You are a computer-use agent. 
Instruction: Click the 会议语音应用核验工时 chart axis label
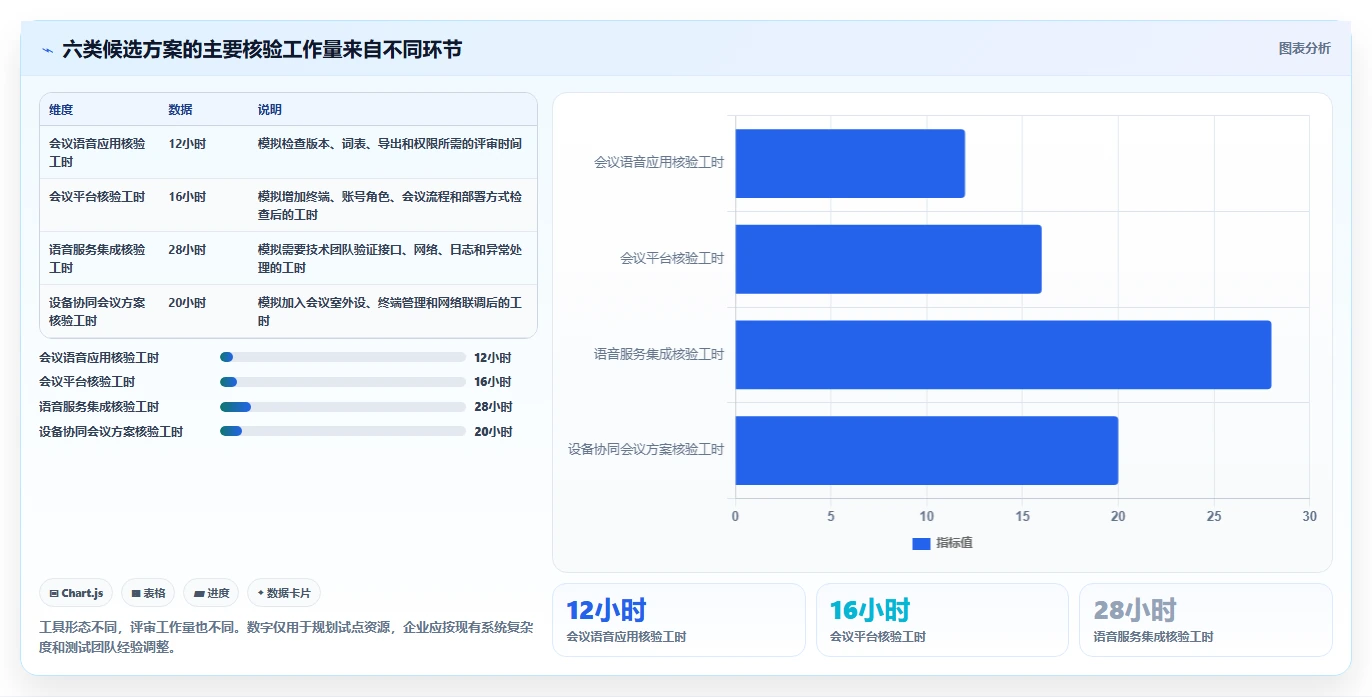659,162
